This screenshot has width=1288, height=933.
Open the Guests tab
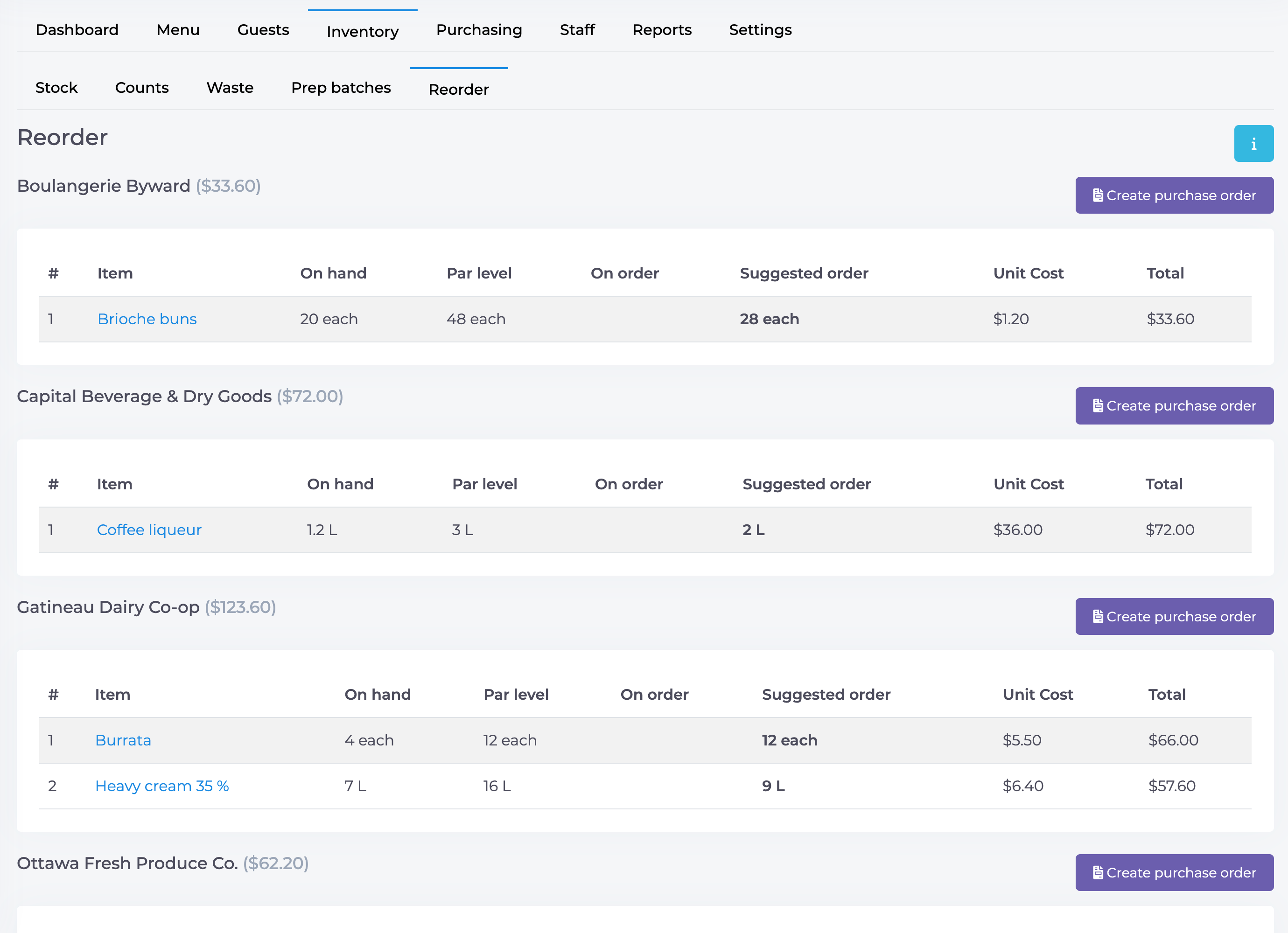[263, 30]
